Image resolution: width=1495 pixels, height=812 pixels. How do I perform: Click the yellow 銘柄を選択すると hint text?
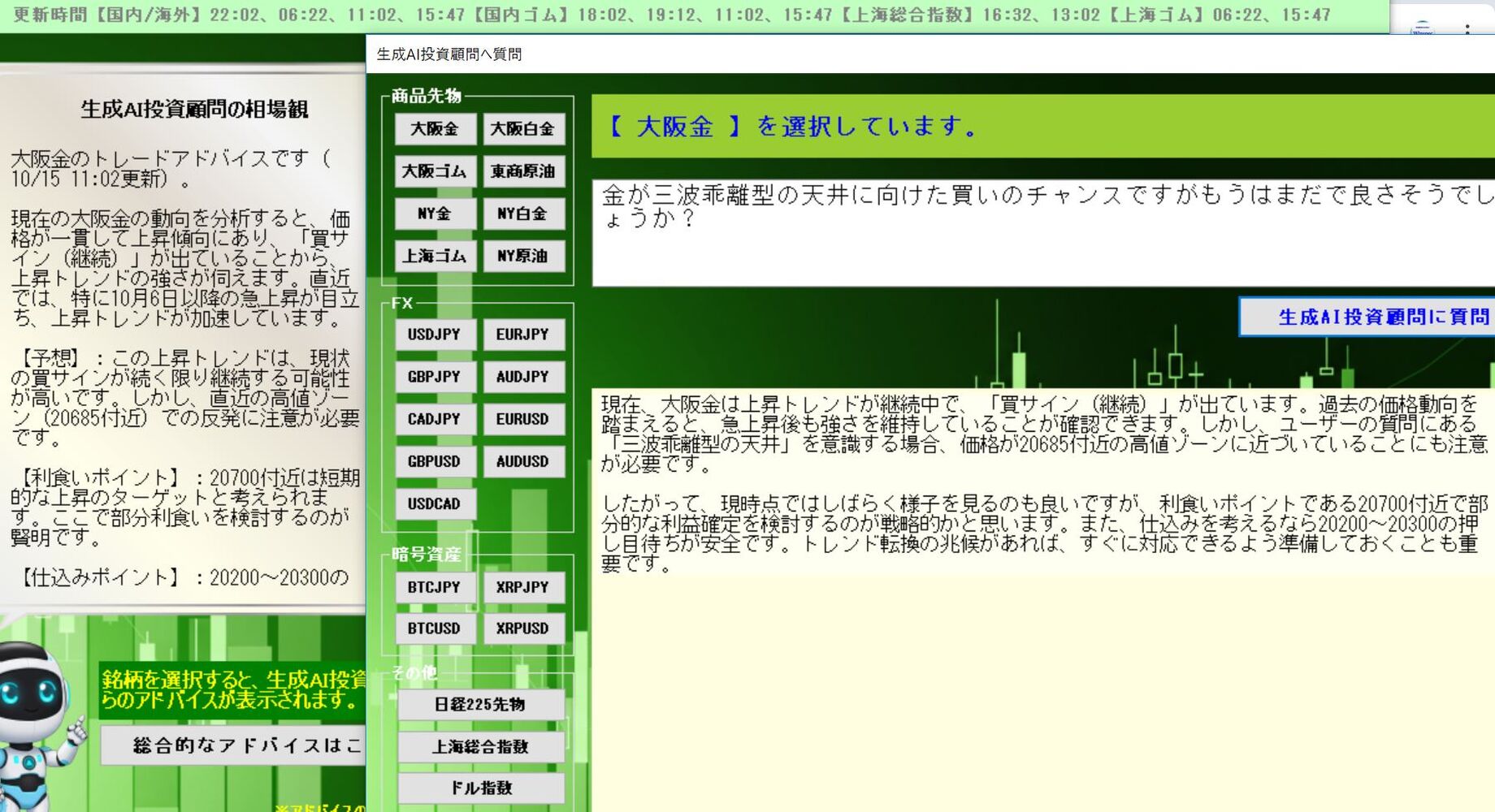(x=233, y=689)
